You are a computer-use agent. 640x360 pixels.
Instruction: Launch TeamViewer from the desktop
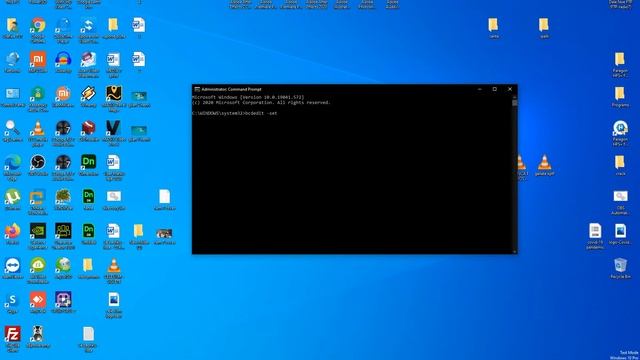pos(13,268)
